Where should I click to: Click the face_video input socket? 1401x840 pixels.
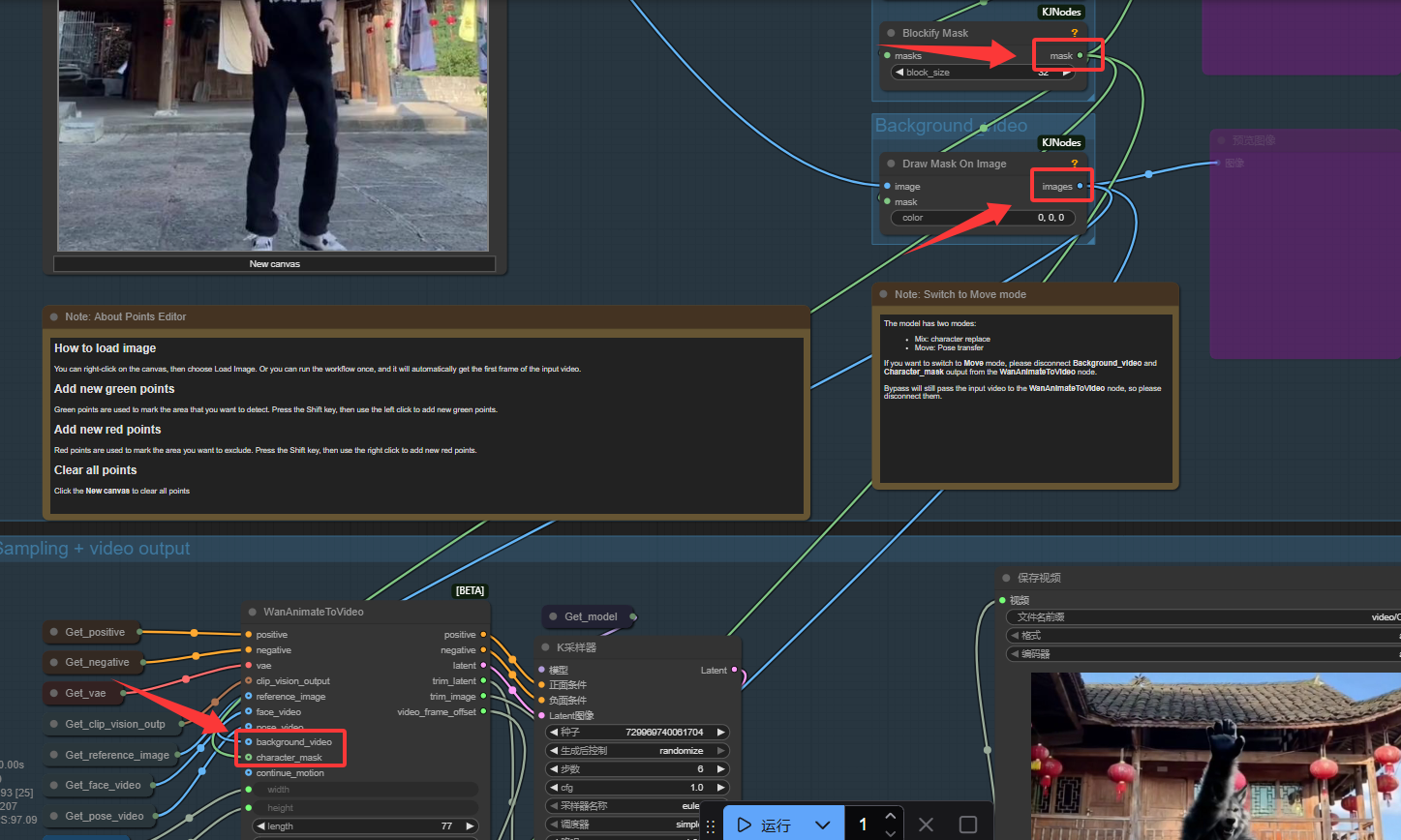tap(249, 711)
